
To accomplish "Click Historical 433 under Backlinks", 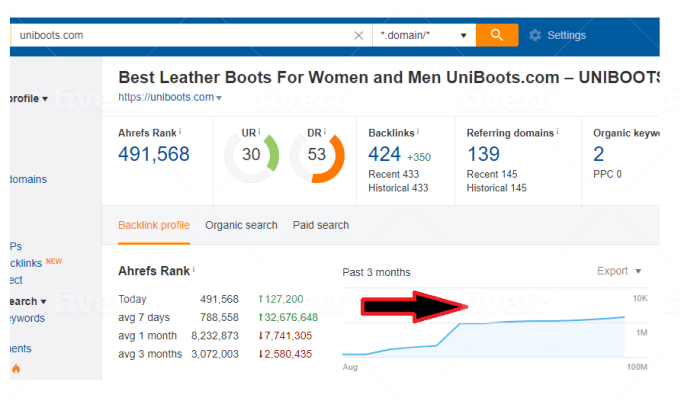I will [398, 188].
